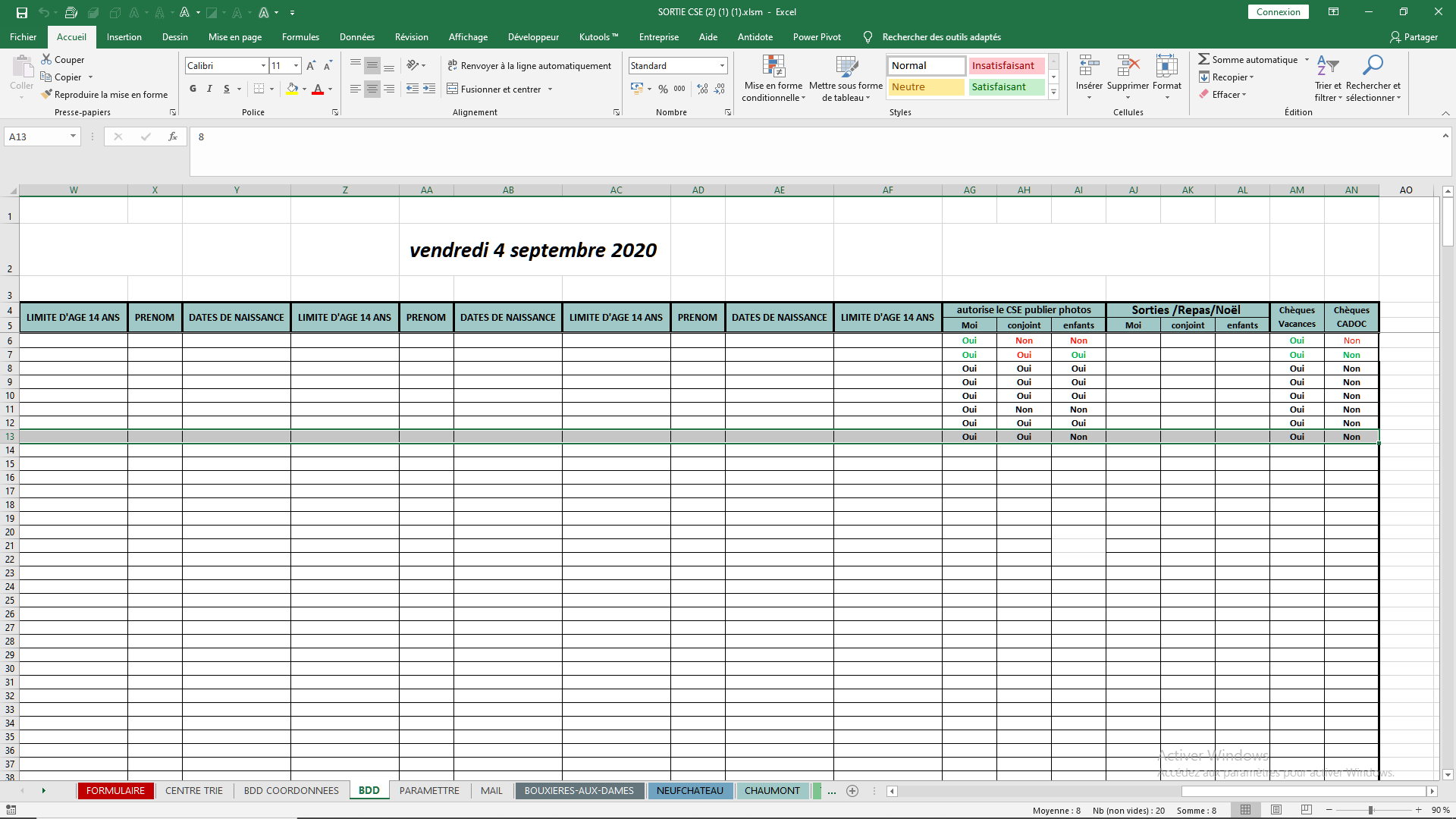Open the Conditional Formatting icon
The image size is (1456, 819).
click(x=773, y=67)
